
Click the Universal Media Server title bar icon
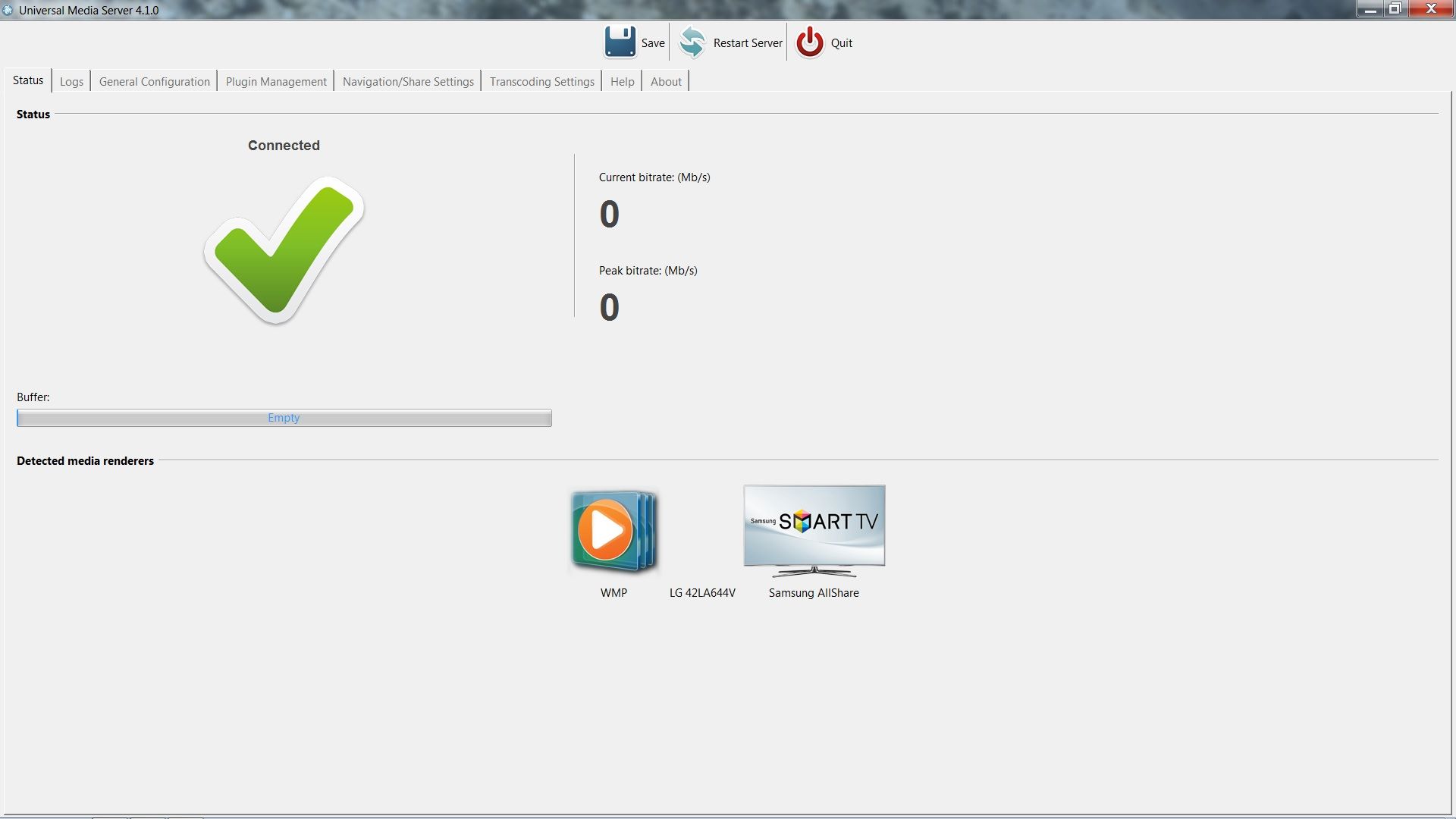(8, 10)
